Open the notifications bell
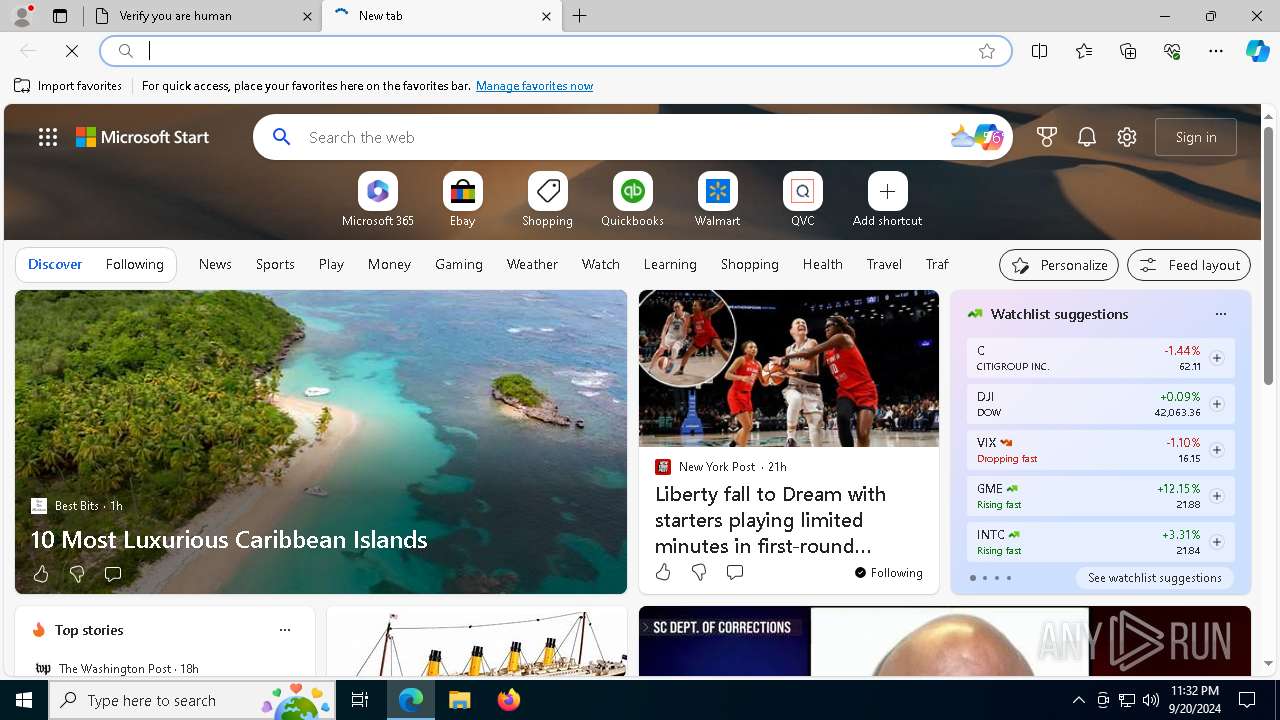Screen dimensions: 1280x720 click(1087, 137)
